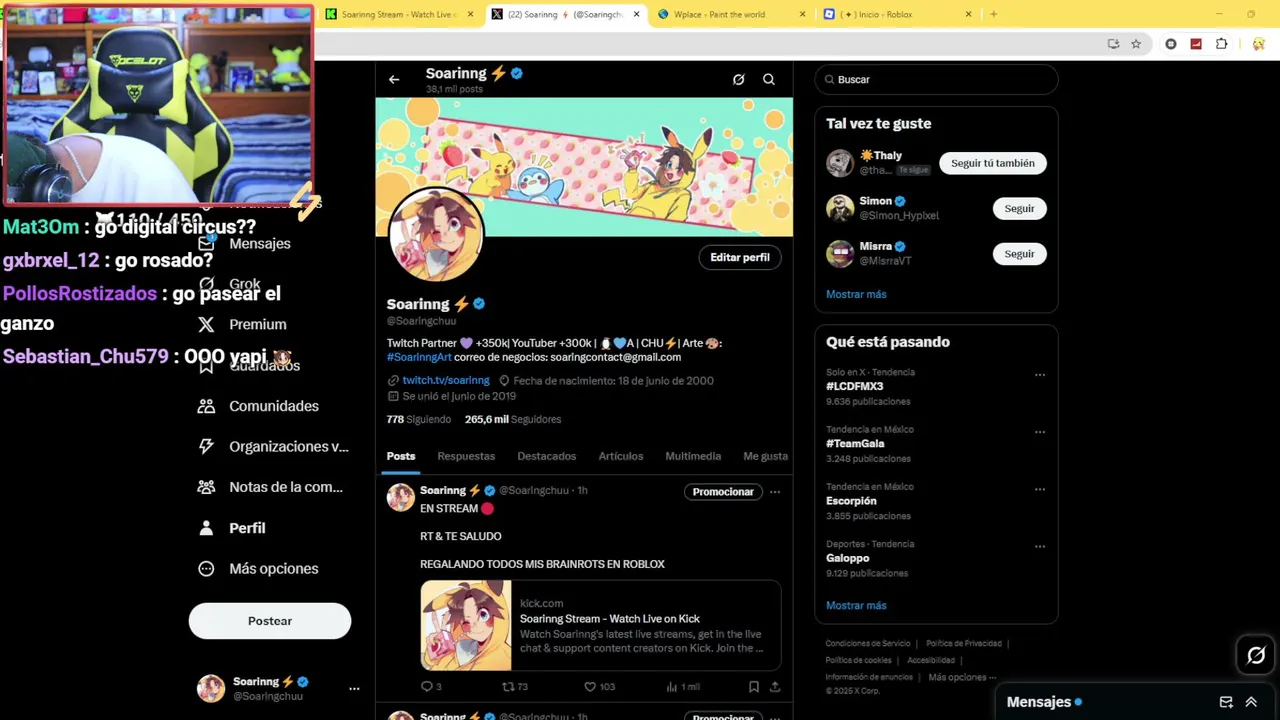Go back using the arrow beside Soarinng
1280x720 pixels.
coord(394,79)
